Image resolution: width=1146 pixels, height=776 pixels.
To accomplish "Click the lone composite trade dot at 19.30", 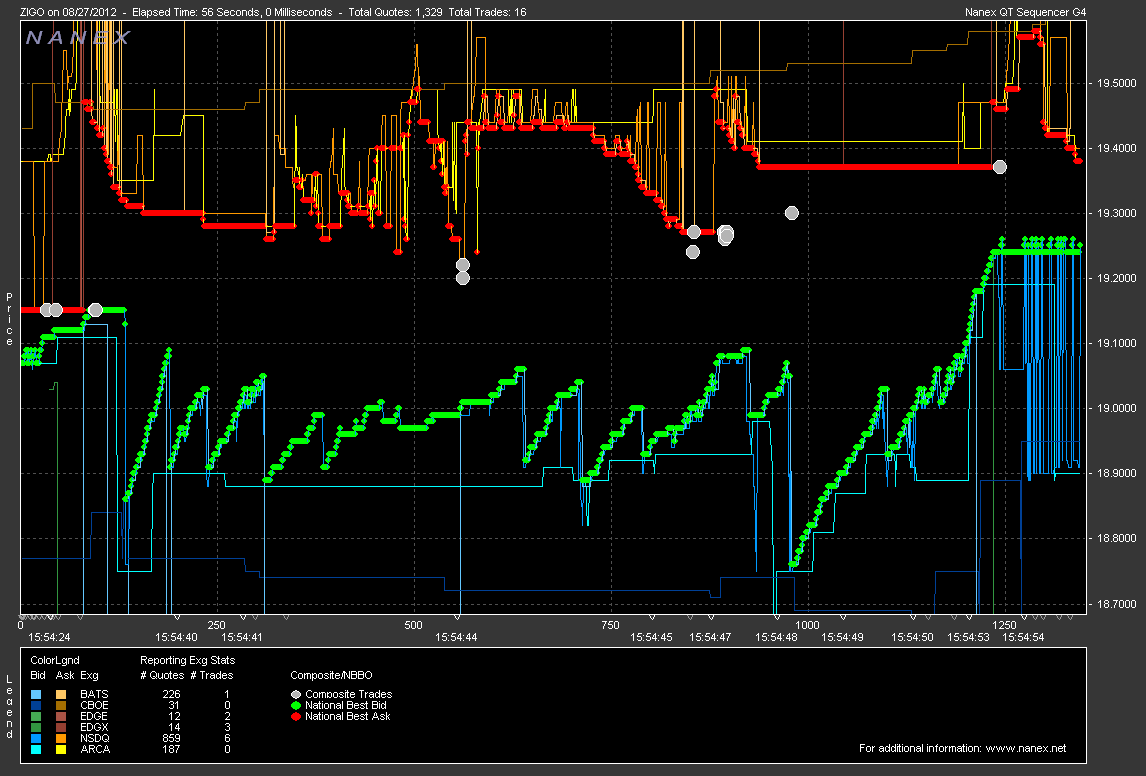I will pyautogui.click(x=792, y=213).
